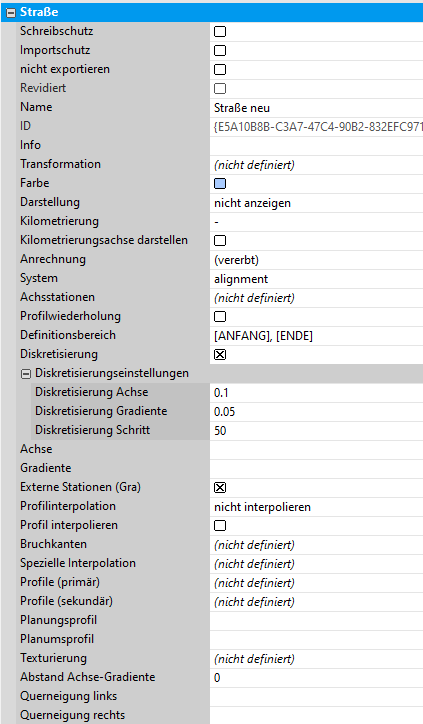The height and width of the screenshot is (724, 423).
Task: Check the Profilwiederholung checkbox
Action: [x=220, y=316]
